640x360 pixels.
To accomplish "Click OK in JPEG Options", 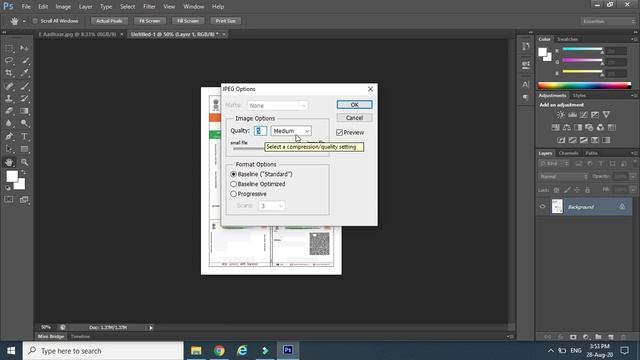I will 354,105.
